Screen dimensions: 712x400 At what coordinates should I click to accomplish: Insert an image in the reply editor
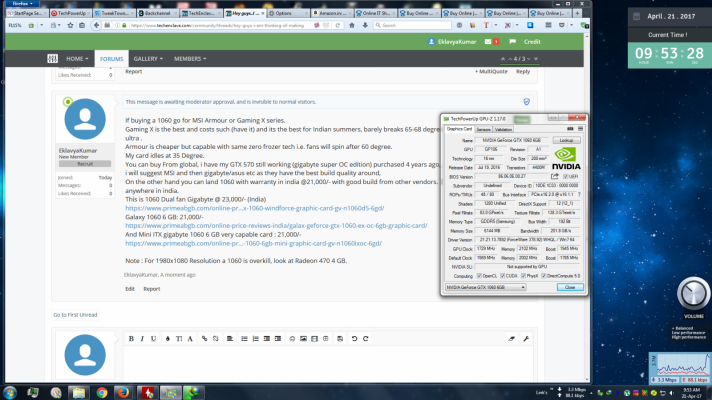tap(303, 338)
